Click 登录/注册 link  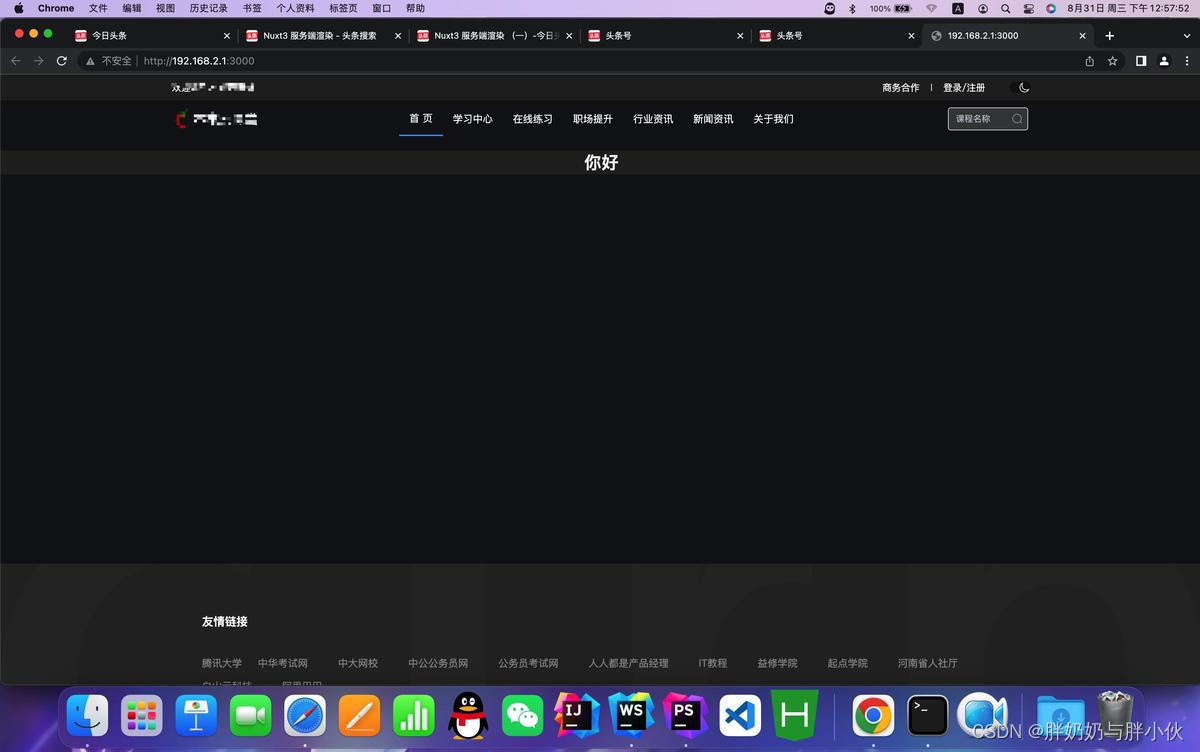coord(964,88)
